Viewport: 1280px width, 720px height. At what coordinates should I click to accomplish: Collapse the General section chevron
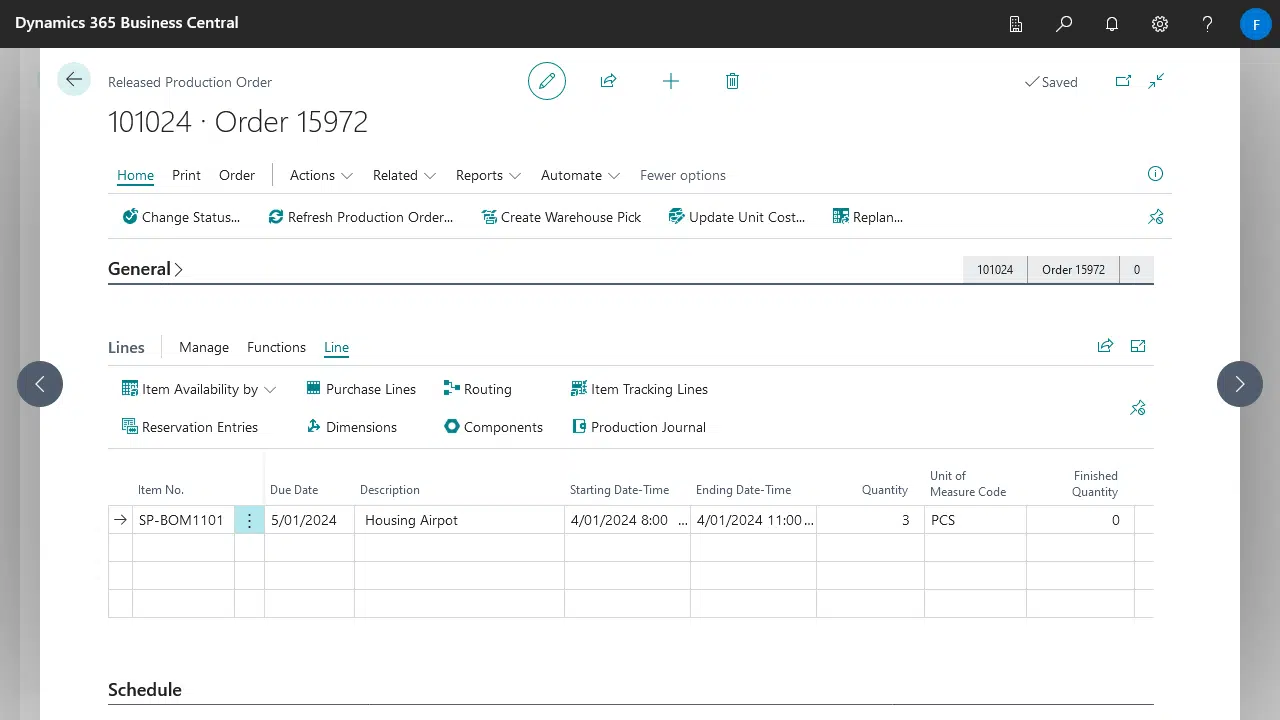pyautogui.click(x=178, y=268)
